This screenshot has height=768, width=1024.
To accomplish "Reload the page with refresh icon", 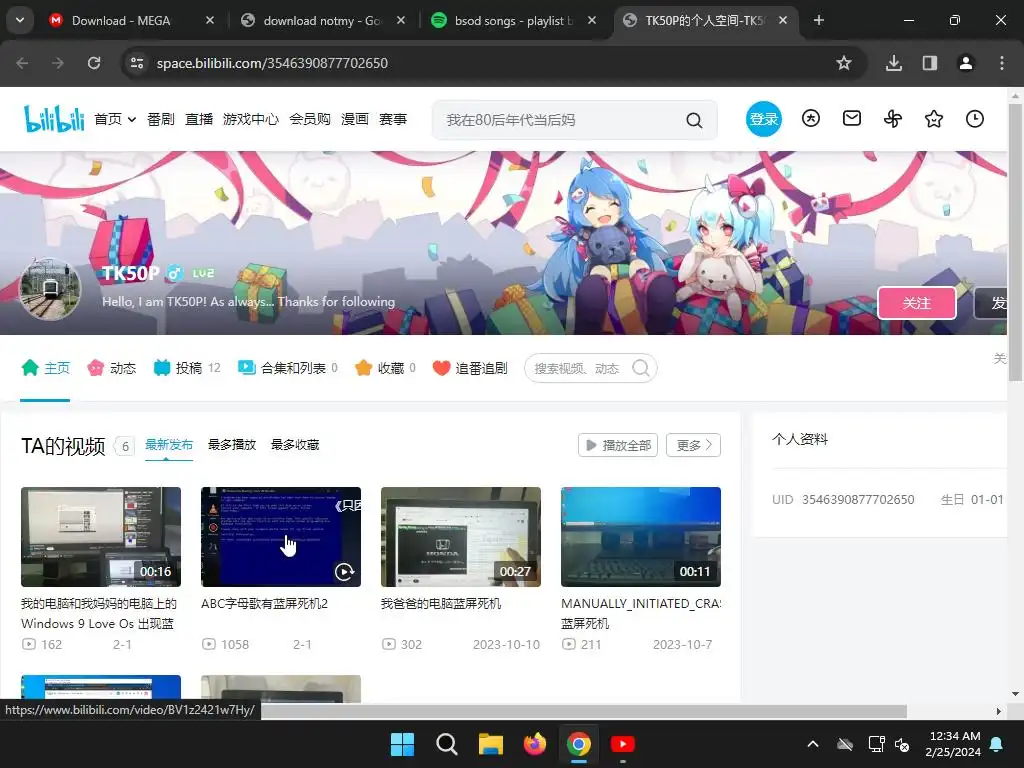I will 94,63.
